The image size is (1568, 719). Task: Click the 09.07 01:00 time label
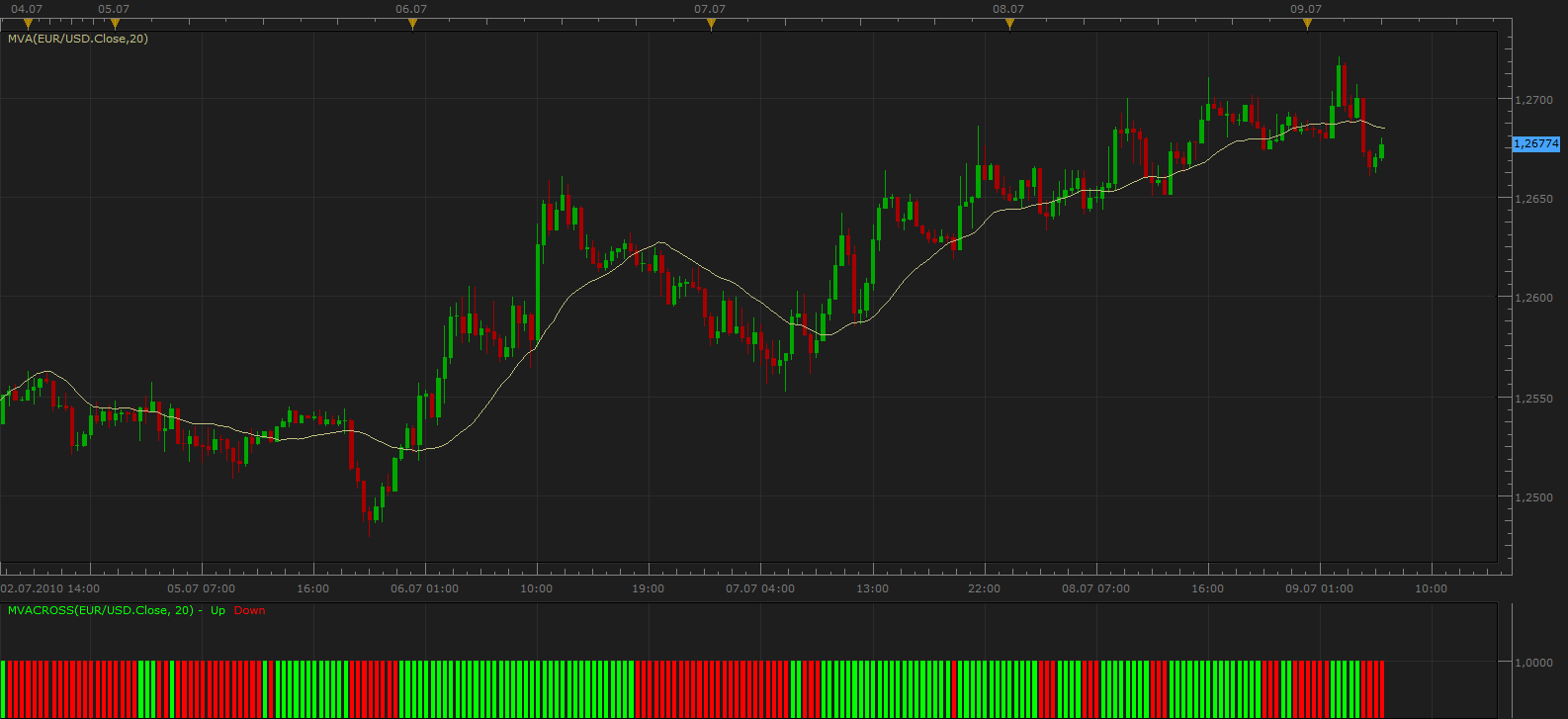(x=1319, y=588)
